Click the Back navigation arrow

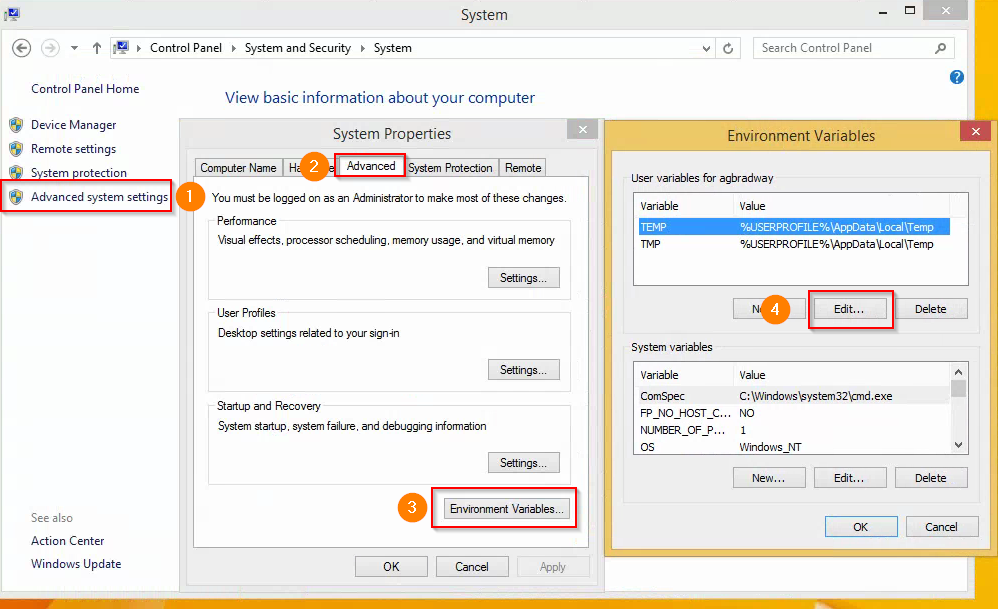22,48
